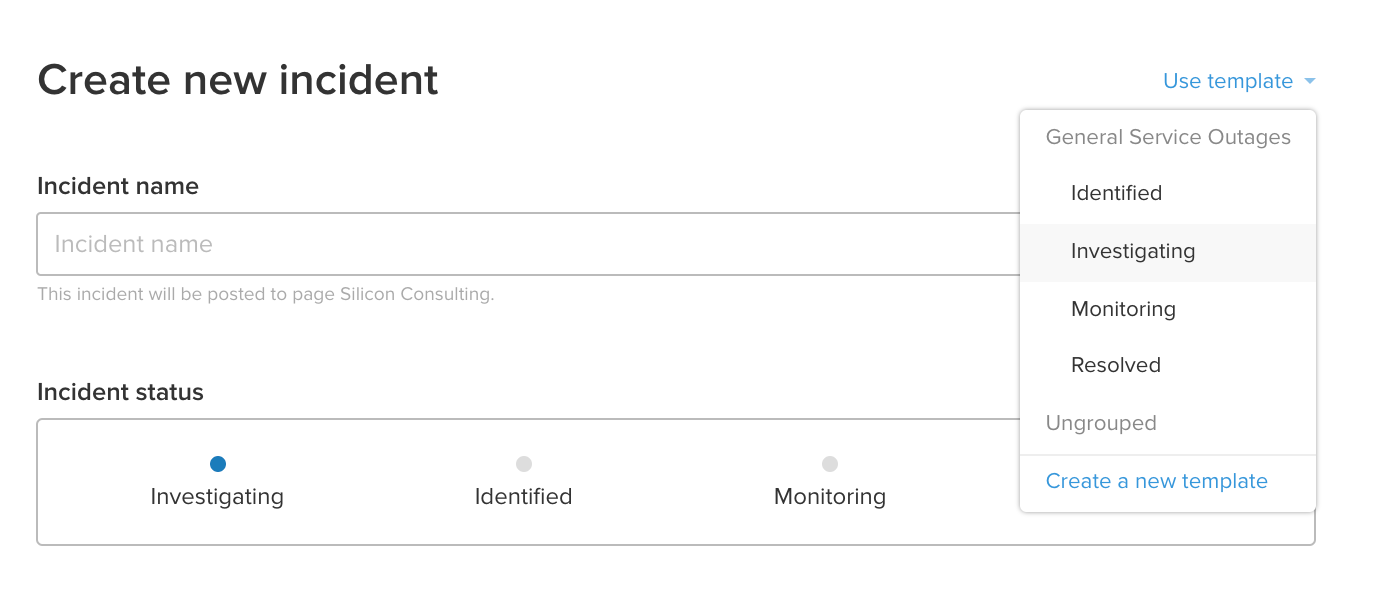Choose the Investigating template
The image size is (1376, 608).
tap(1133, 251)
